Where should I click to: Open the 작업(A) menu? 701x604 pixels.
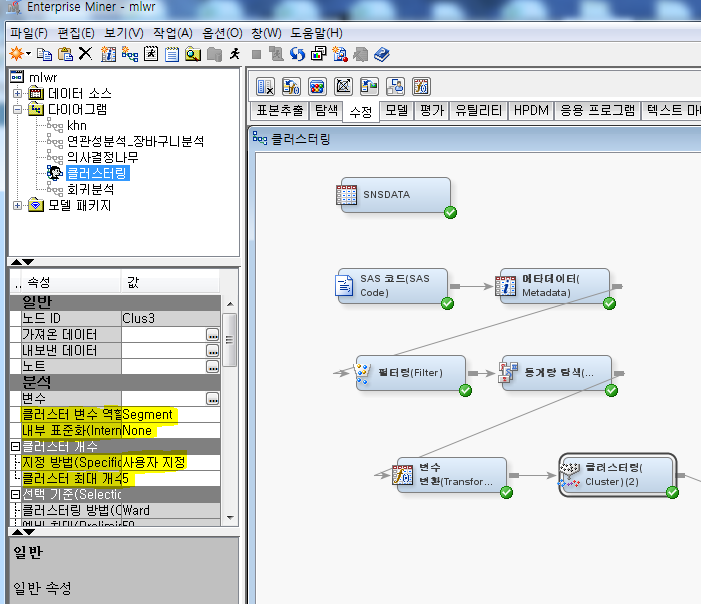[x=173, y=33]
